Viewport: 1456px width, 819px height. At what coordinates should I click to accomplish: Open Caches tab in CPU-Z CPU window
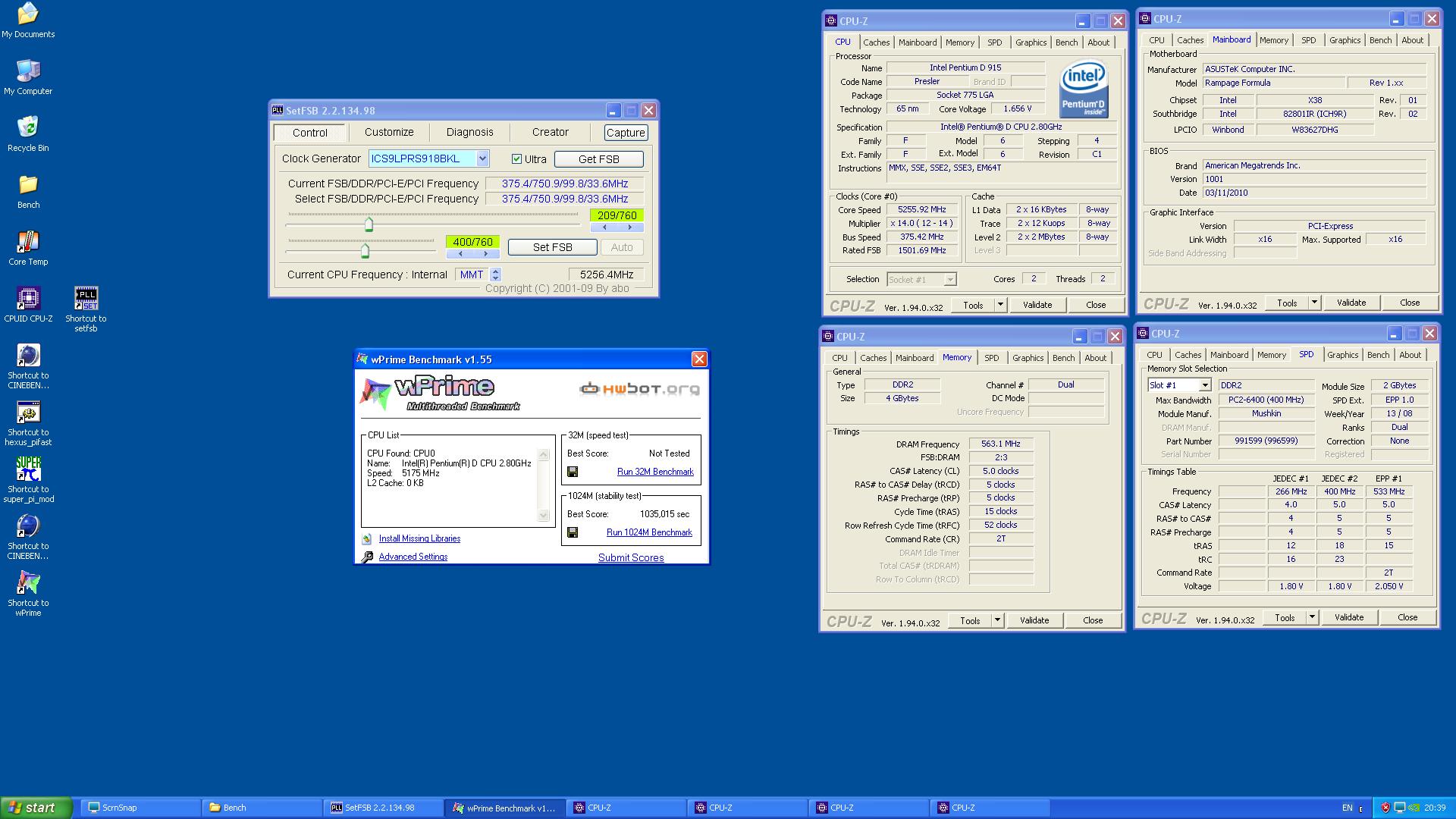tap(876, 42)
